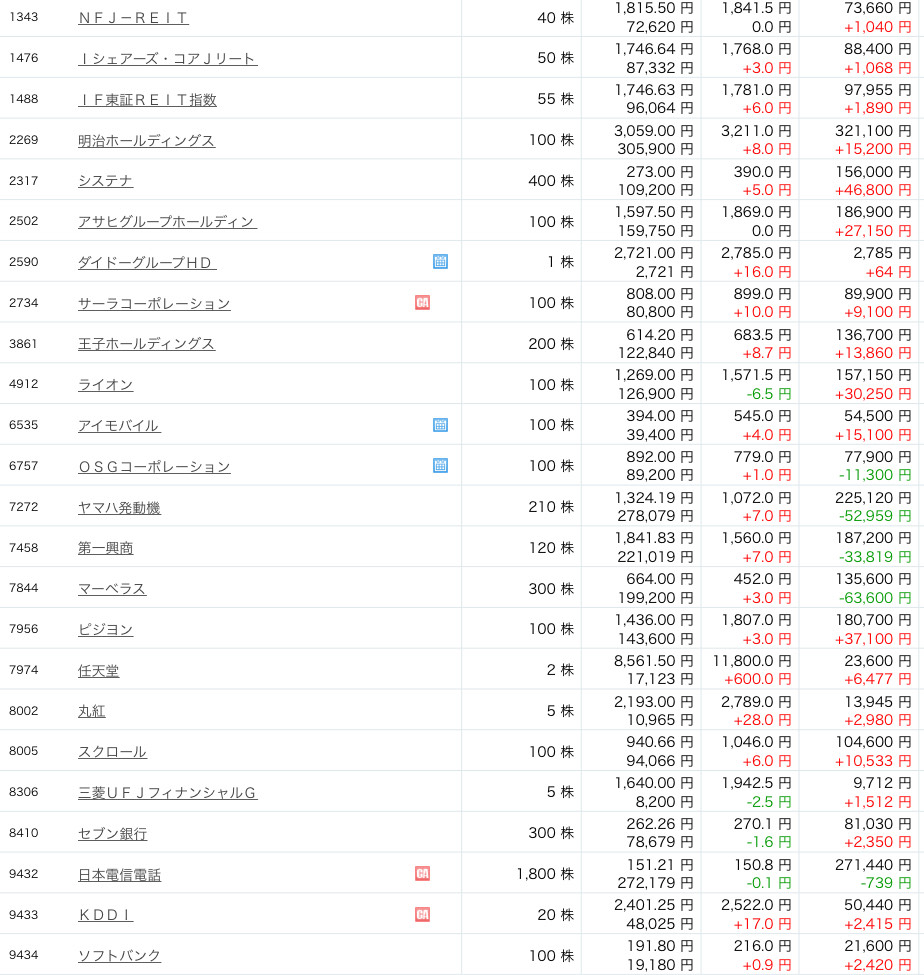Click アサヒグループ gain +27,150 円
The width and height of the screenshot is (924, 975).
(873, 231)
